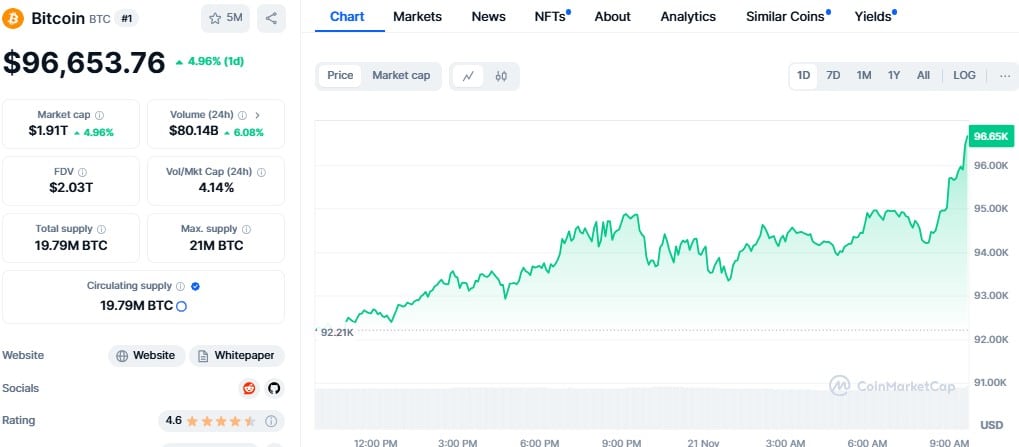Expand Volume (24h) details chevron
The height and width of the screenshot is (447, 1019).
tap(257, 115)
